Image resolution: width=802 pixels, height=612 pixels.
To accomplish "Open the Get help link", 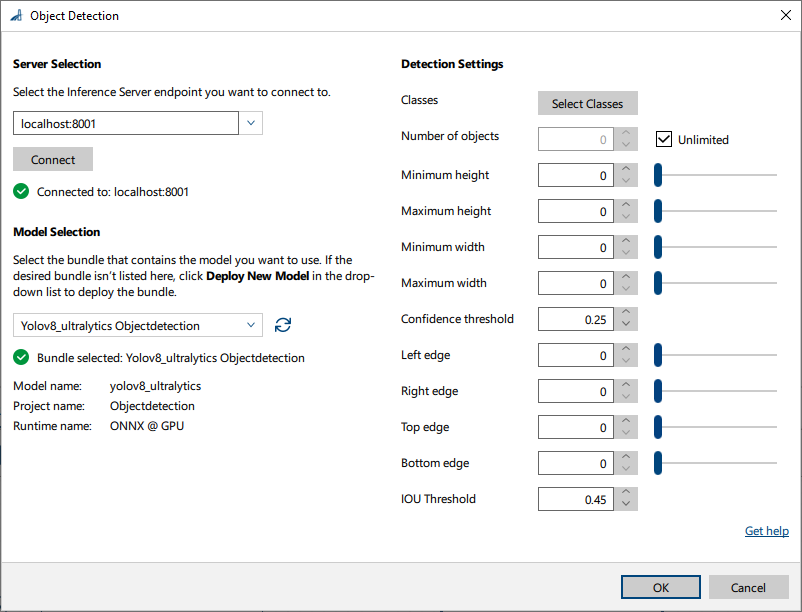I will pyautogui.click(x=766, y=531).
